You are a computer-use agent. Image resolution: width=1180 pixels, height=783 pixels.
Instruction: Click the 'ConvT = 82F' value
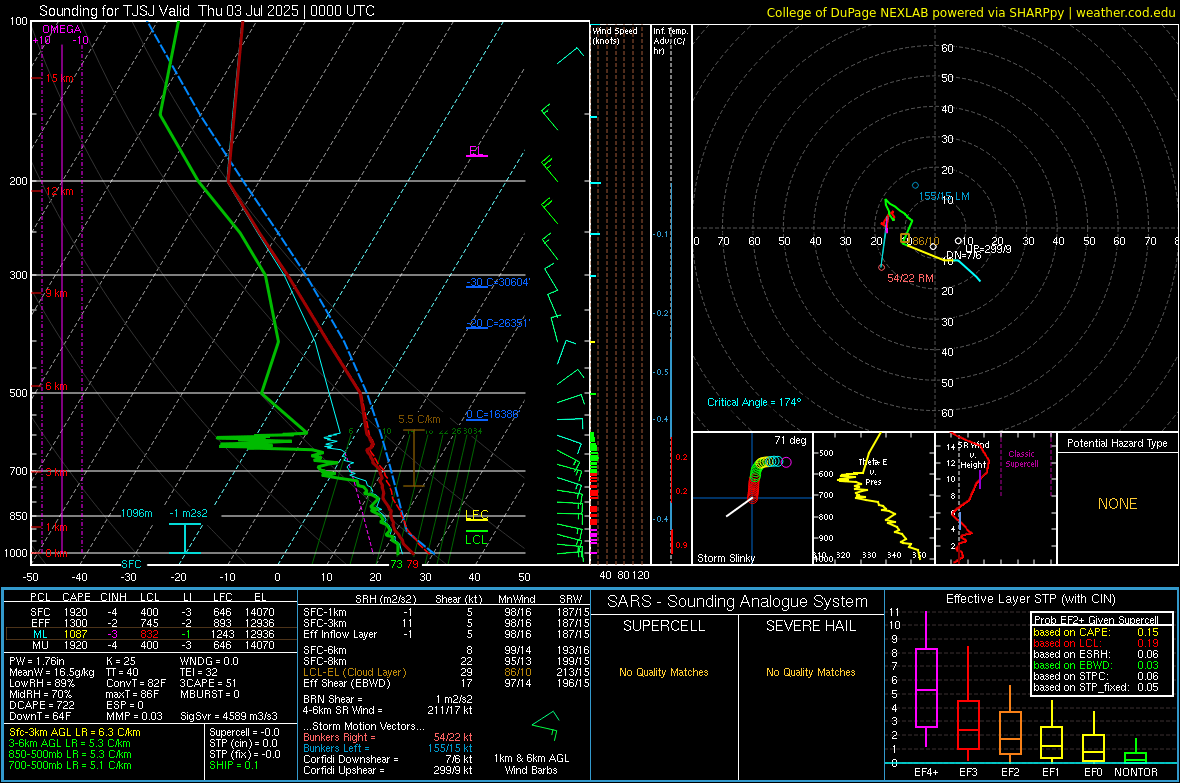tap(136, 683)
